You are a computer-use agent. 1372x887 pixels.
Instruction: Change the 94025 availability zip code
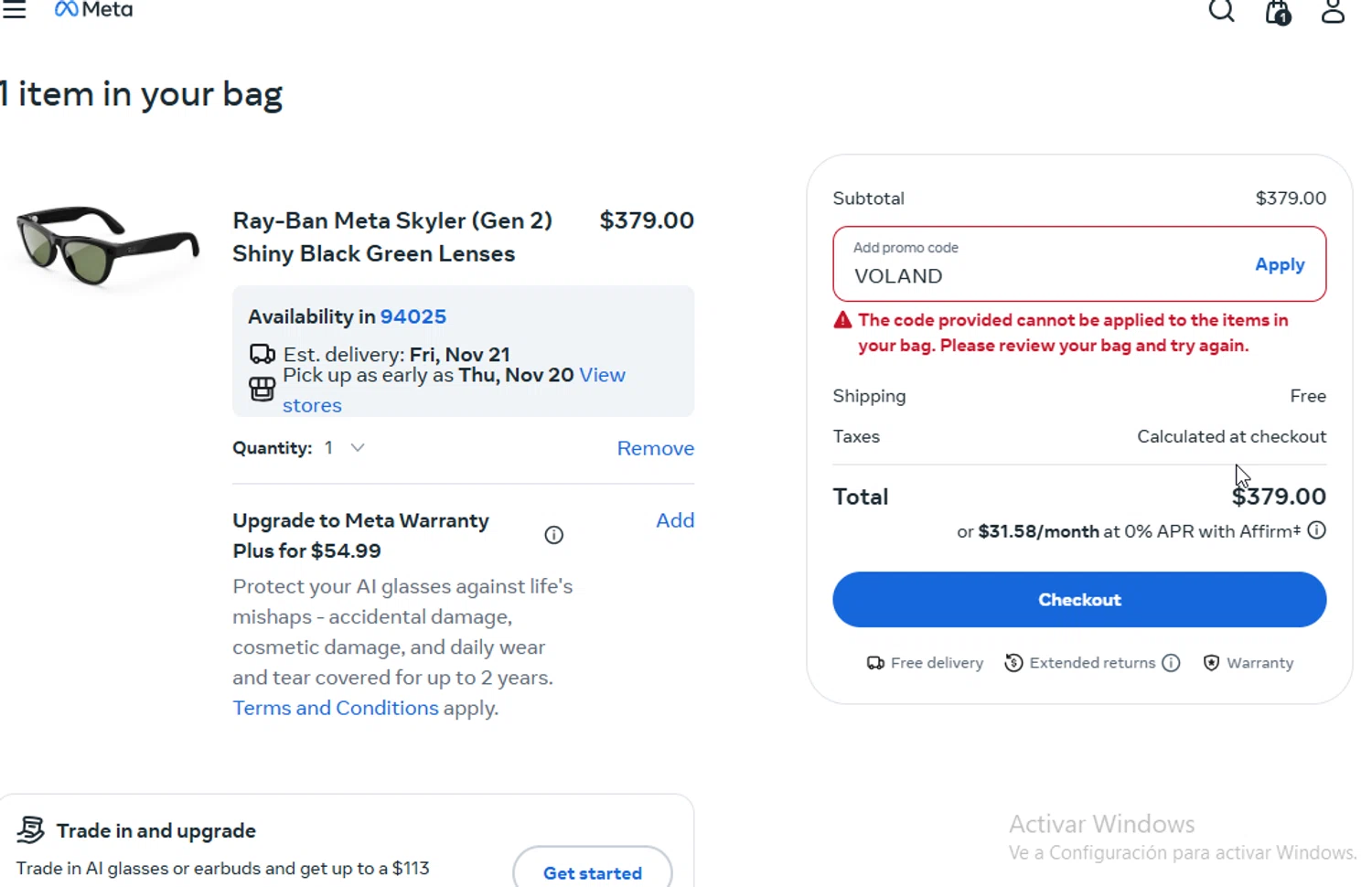point(413,316)
